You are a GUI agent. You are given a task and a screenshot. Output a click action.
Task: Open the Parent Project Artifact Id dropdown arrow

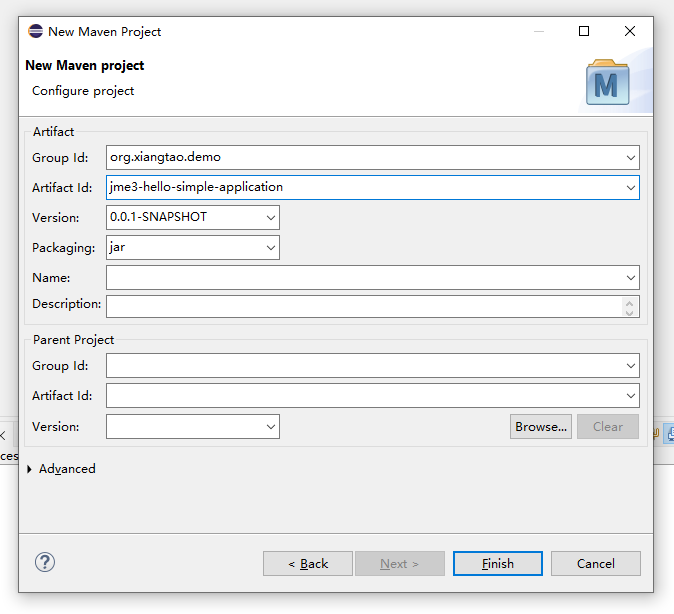631,396
